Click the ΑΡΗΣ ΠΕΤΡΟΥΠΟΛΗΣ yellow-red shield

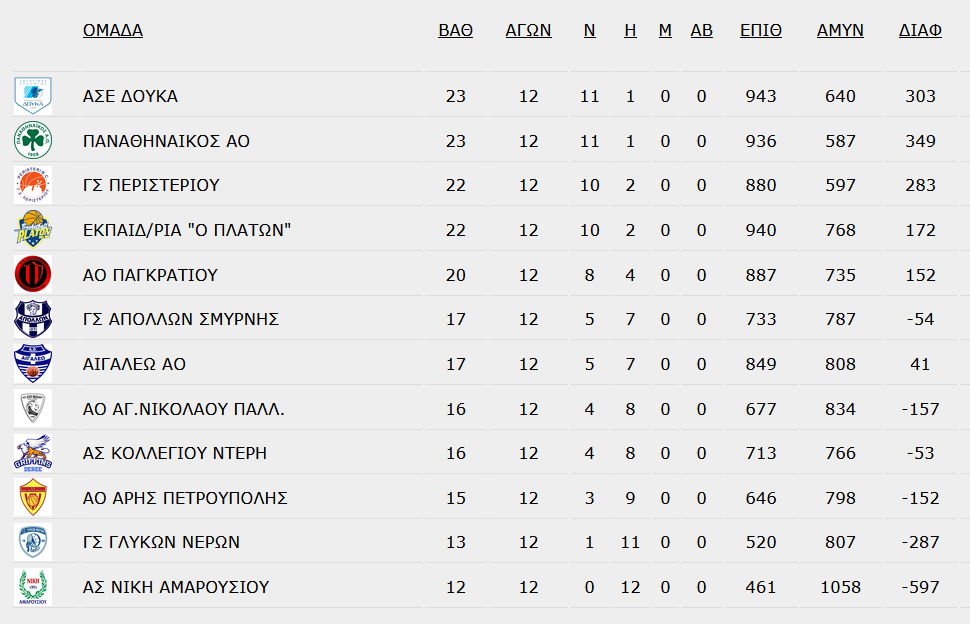[33, 497]
